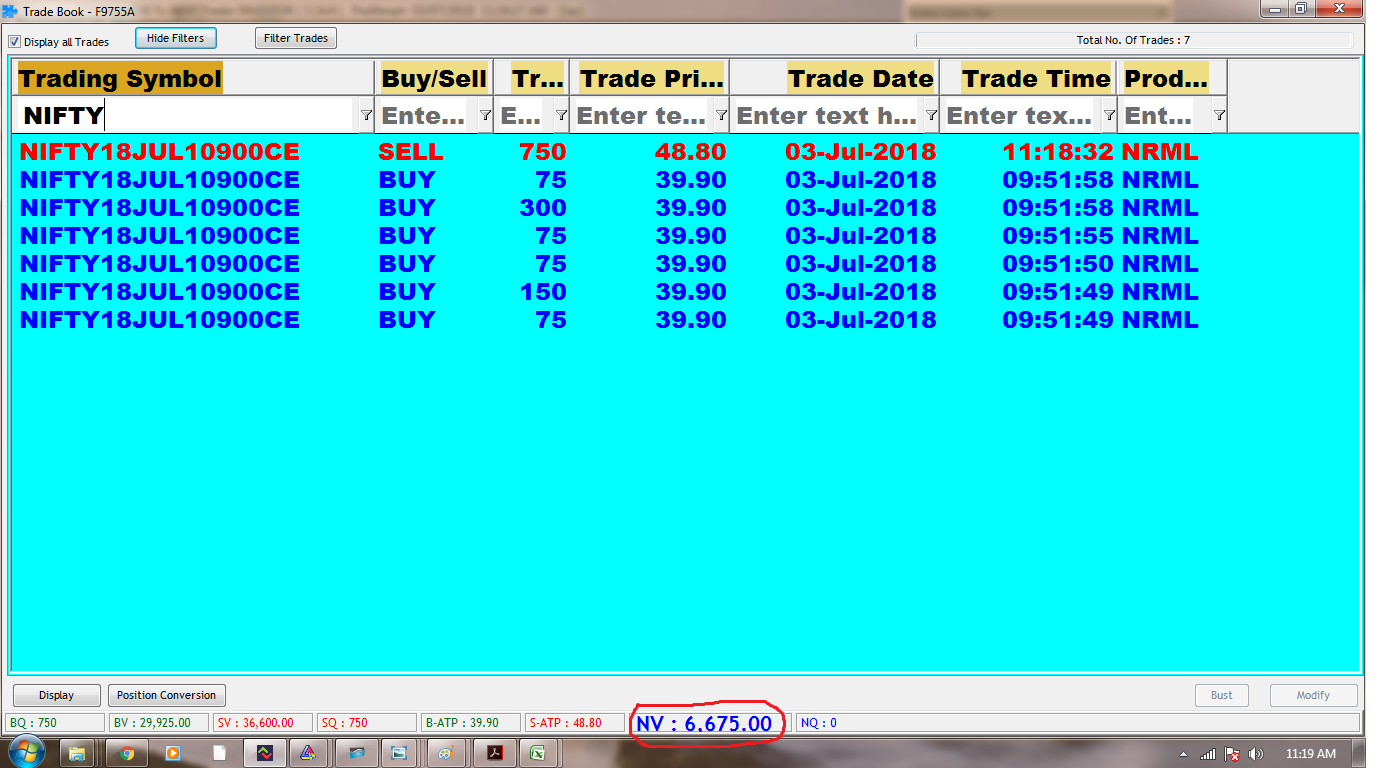Open the media player taskbar icon
The width and height of the screenshot is (1380, 768).
(x=172, y=753)
